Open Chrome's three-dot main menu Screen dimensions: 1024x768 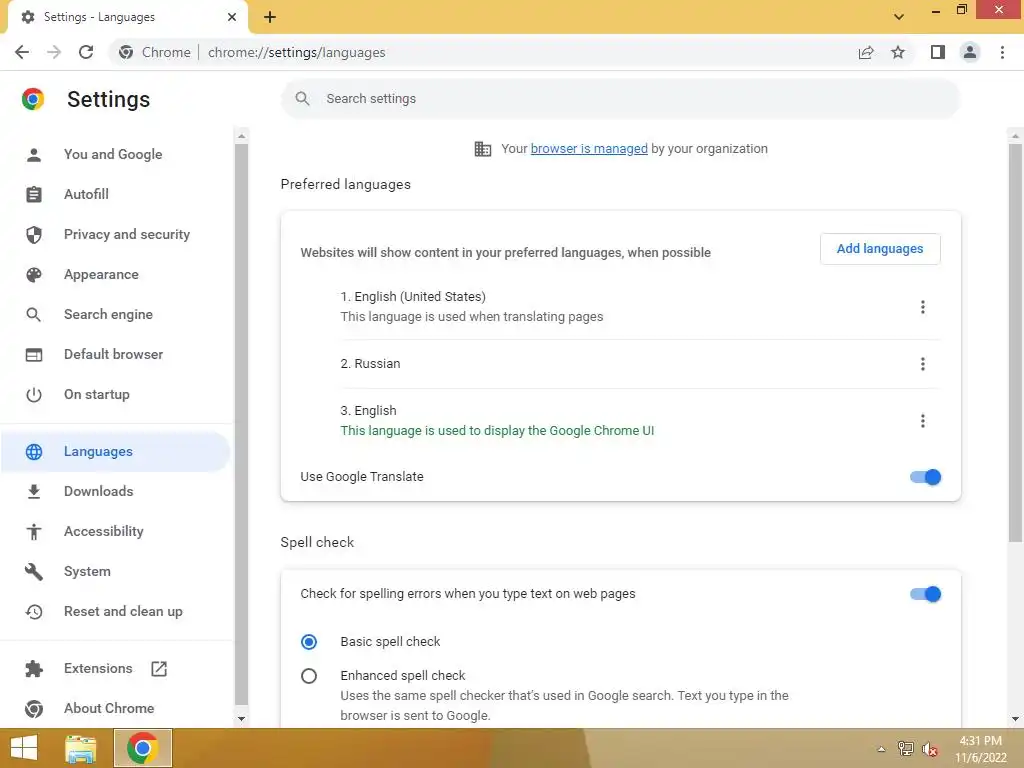click(x=1002, y=52)
